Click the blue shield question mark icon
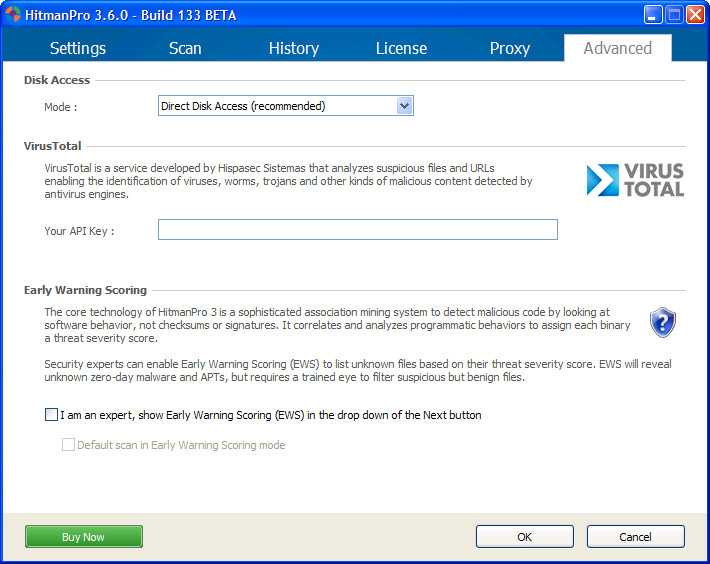The image size is (710, 564). 663,322
